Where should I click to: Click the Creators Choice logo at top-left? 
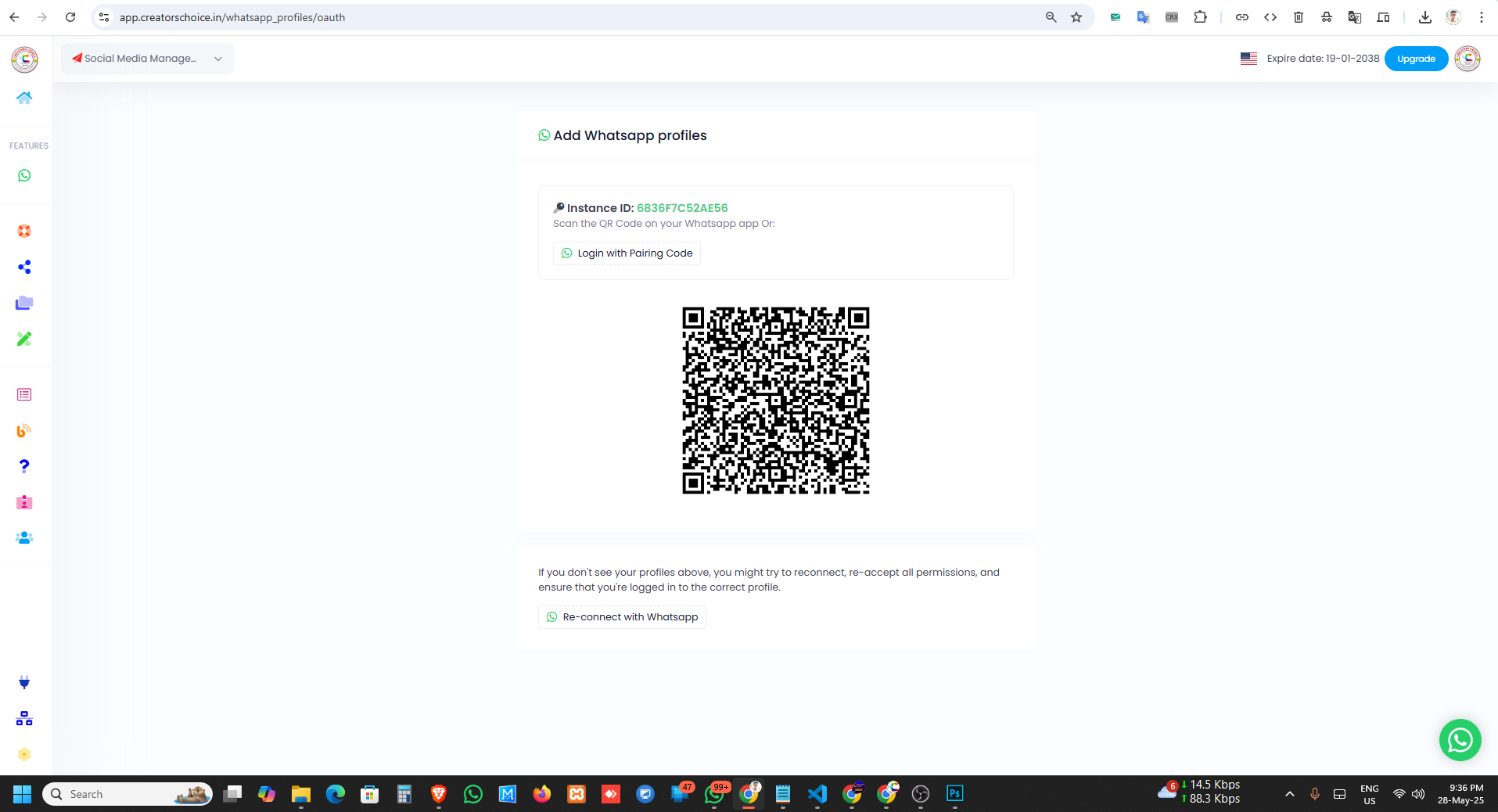pos(24,59)
